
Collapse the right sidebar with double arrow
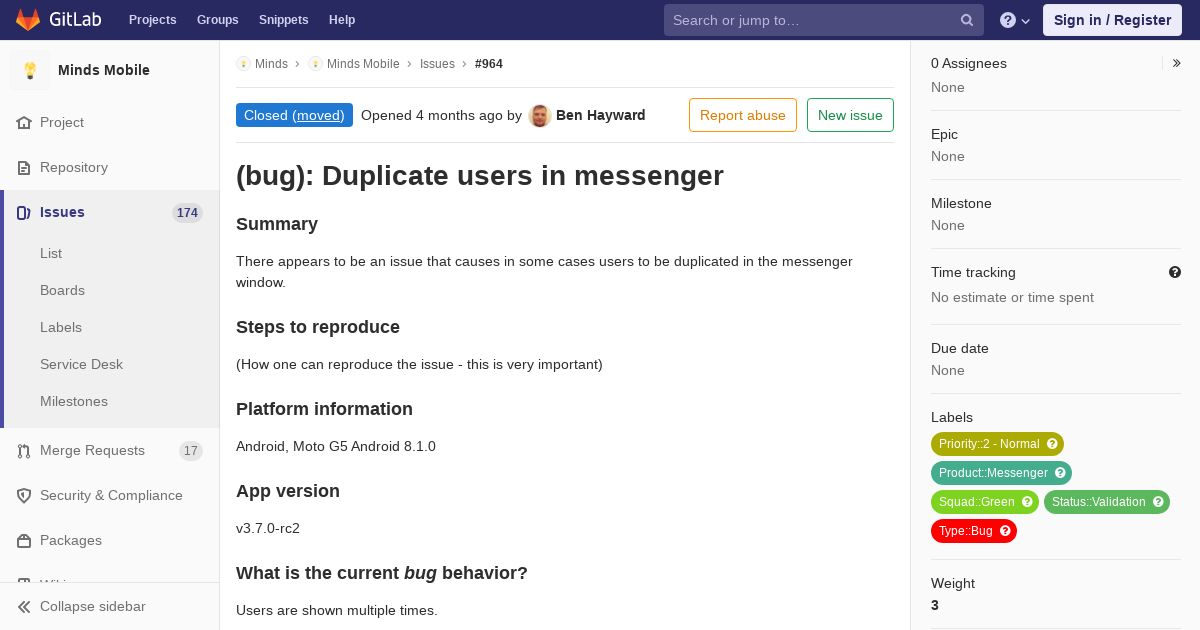1176,63
